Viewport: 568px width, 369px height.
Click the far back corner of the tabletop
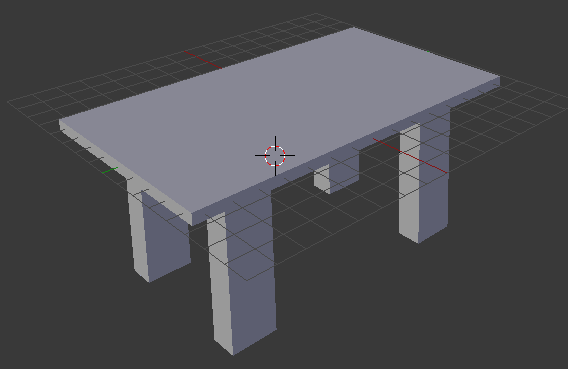(x=353, y=28)
